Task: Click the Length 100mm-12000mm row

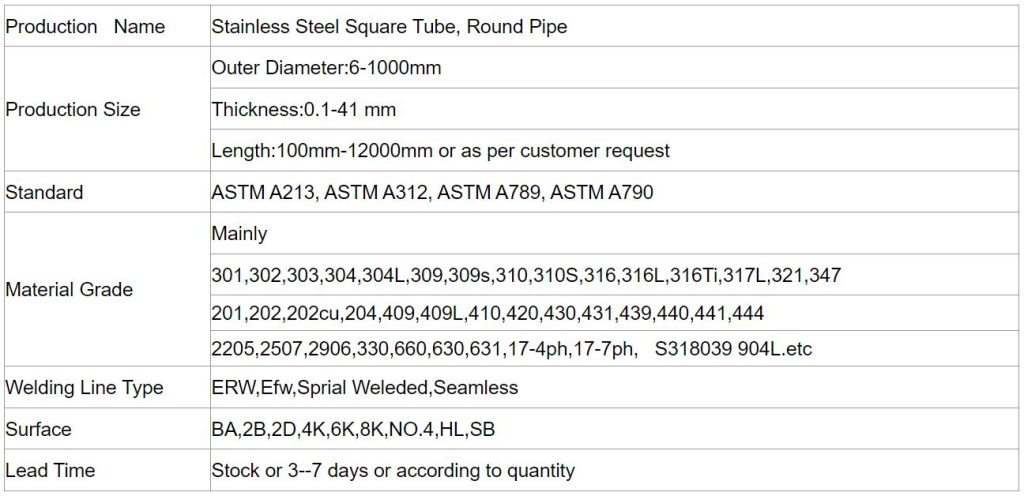Action: click(440, 151)
